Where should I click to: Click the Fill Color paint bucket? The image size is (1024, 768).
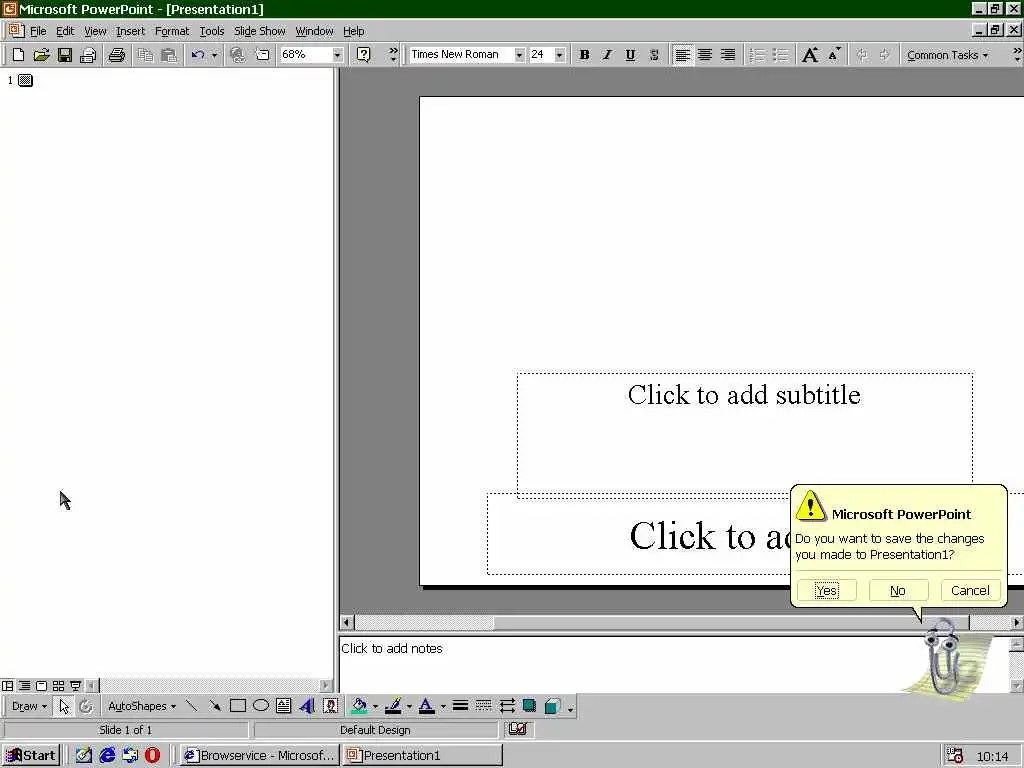(359, 706)
